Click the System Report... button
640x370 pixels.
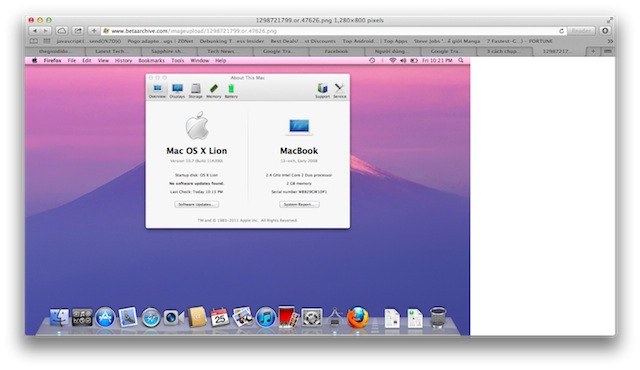click(x=299, y=204)
